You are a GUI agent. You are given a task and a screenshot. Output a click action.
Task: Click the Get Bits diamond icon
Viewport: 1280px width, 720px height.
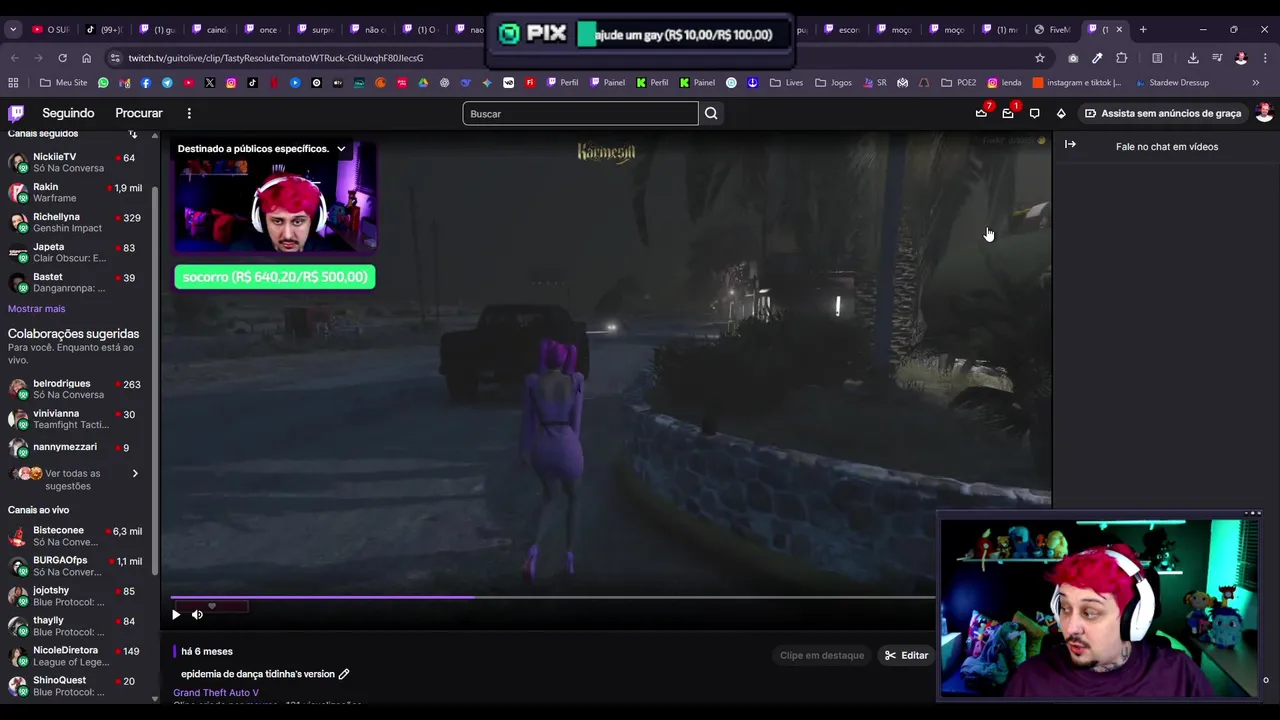[1061, 113]
